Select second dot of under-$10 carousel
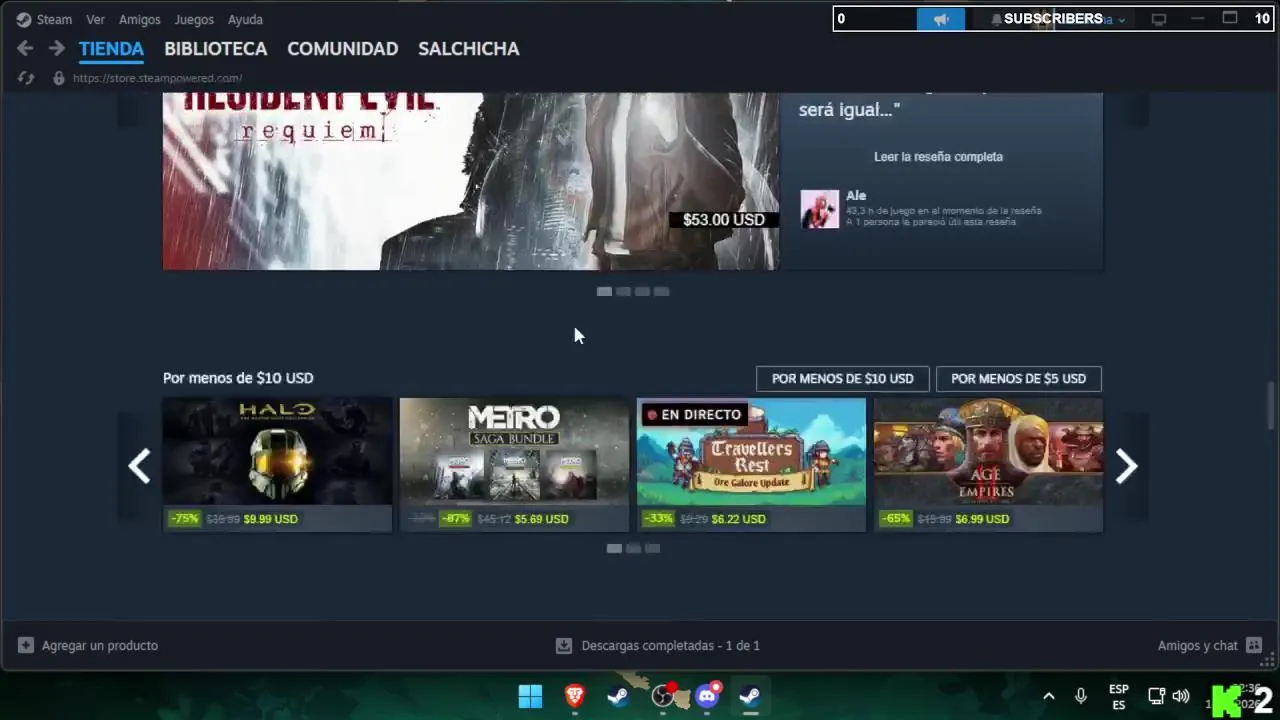The width and height of the screenshot is (1280, 720). point(633,548)
